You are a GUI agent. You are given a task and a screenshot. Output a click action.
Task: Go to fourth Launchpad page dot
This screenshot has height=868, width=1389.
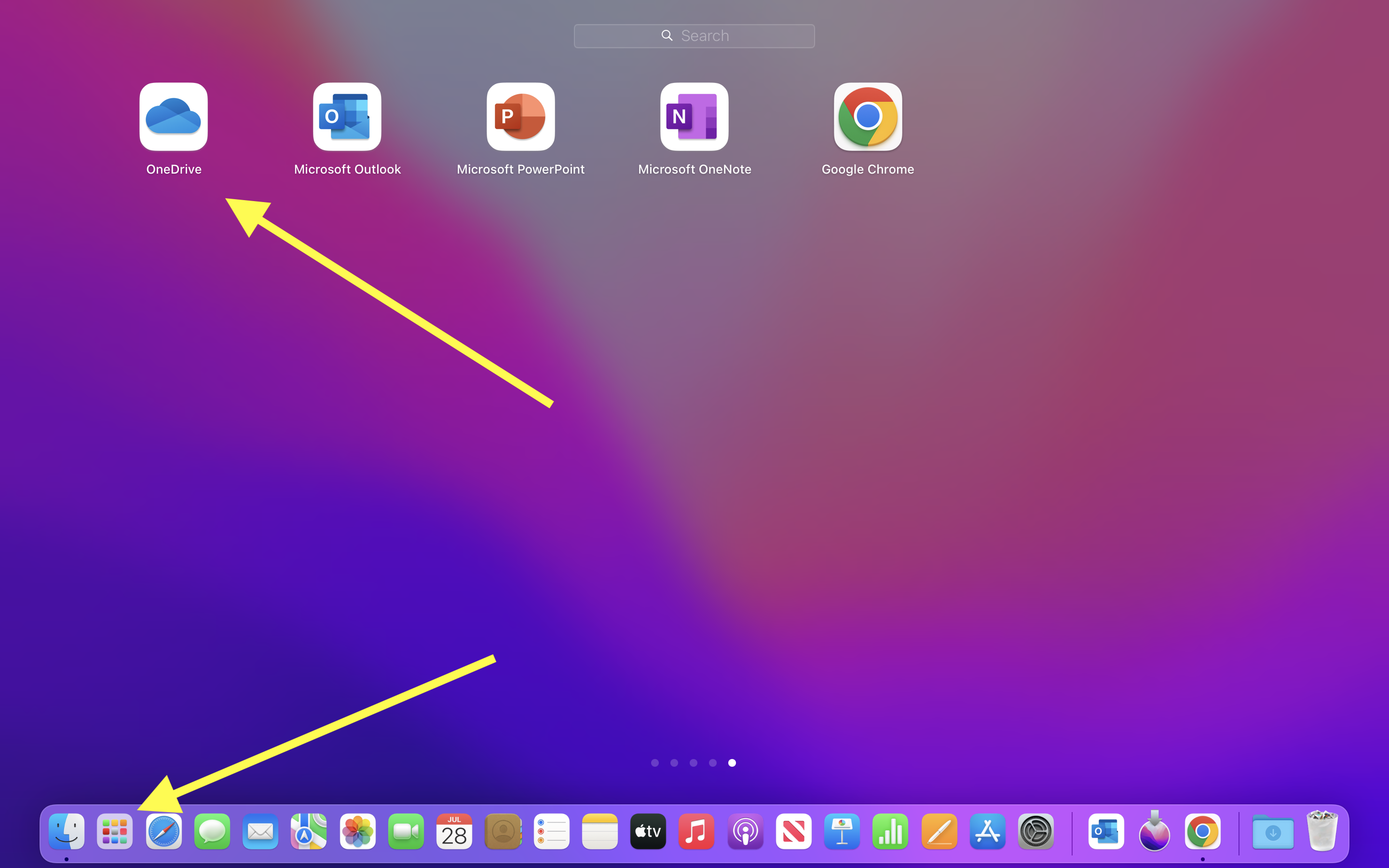point(713,763)
